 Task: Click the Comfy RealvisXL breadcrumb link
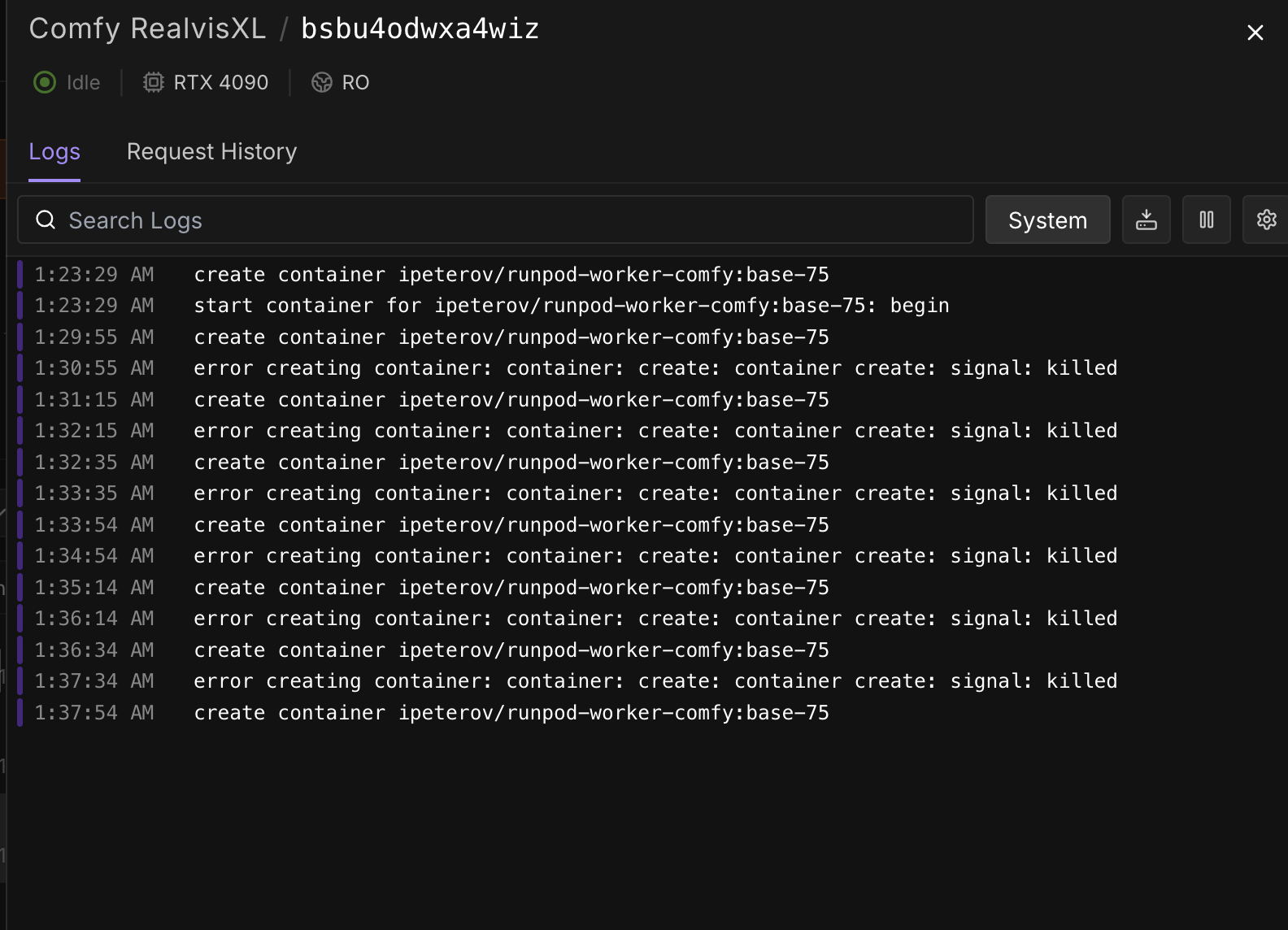(147, 28)
